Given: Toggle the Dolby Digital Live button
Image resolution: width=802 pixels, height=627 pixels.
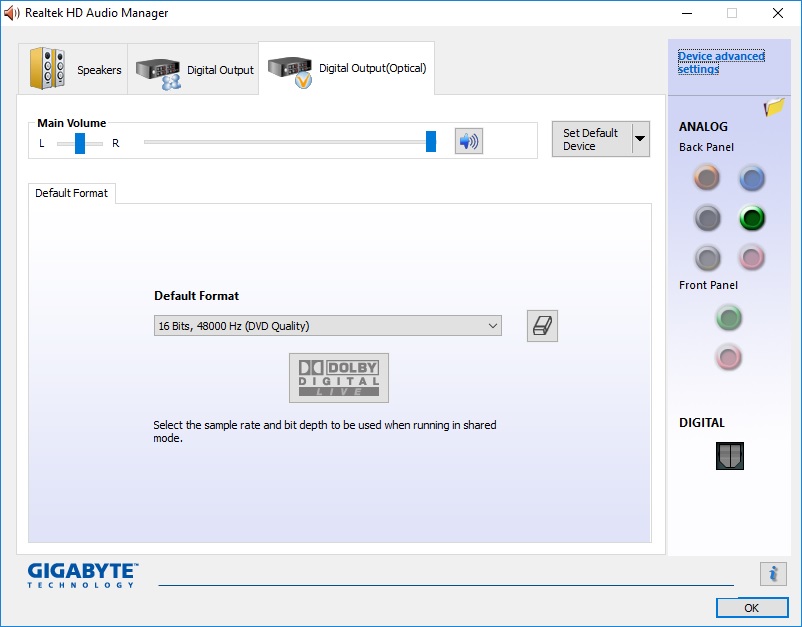Looking at the screenshot, I should (339, 378).
